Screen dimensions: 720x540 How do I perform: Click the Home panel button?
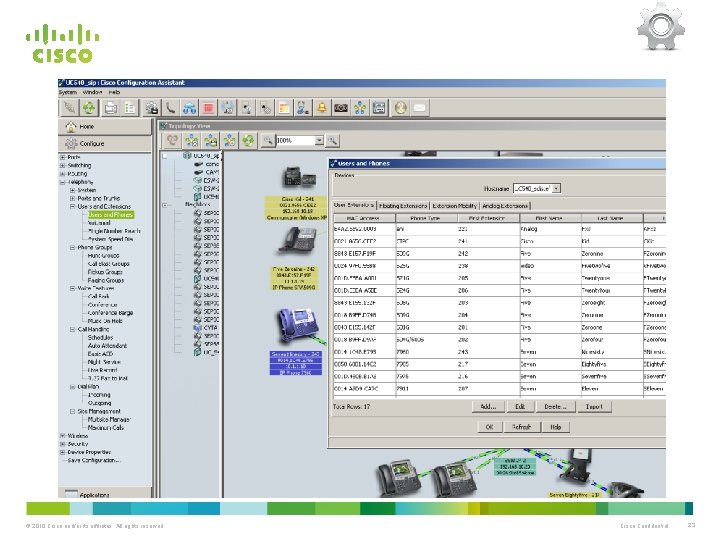point(105,126)
